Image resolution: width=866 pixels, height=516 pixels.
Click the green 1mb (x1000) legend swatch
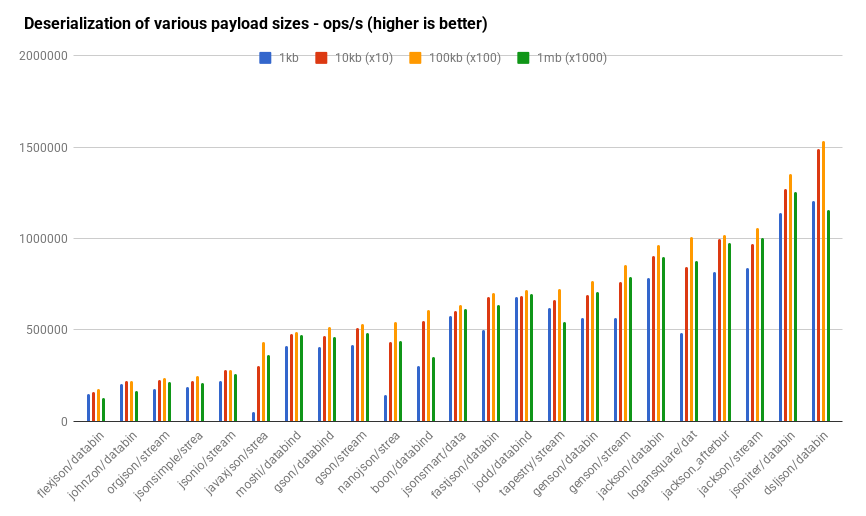523,58
